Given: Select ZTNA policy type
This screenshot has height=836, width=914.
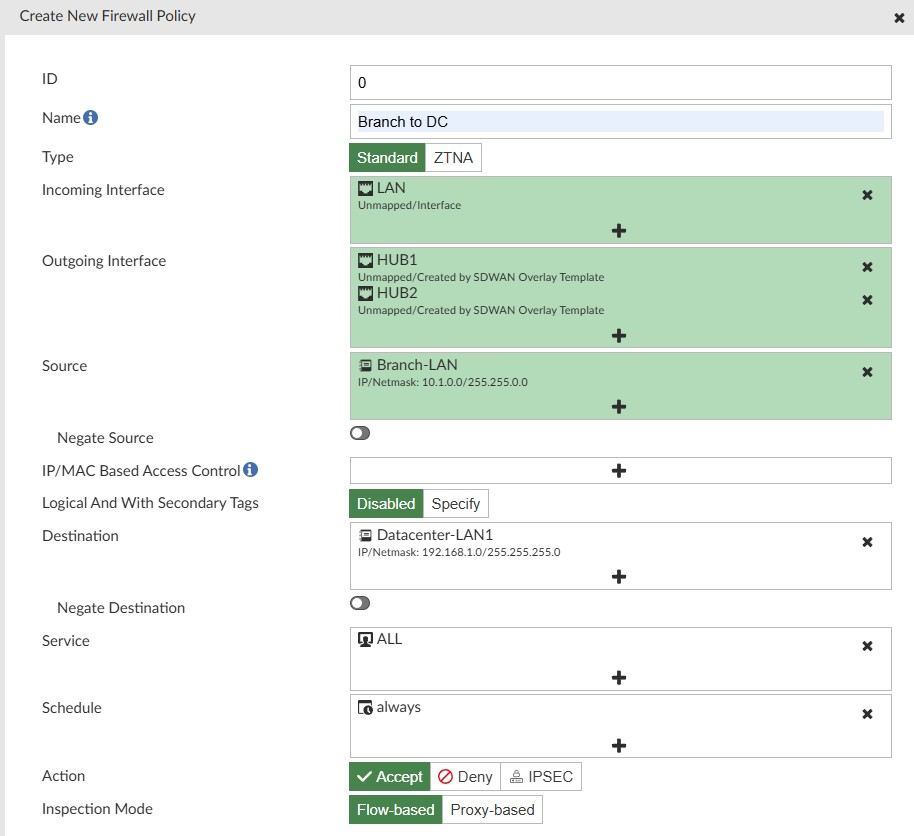Looking at the screenshot, I should (453, 158).
